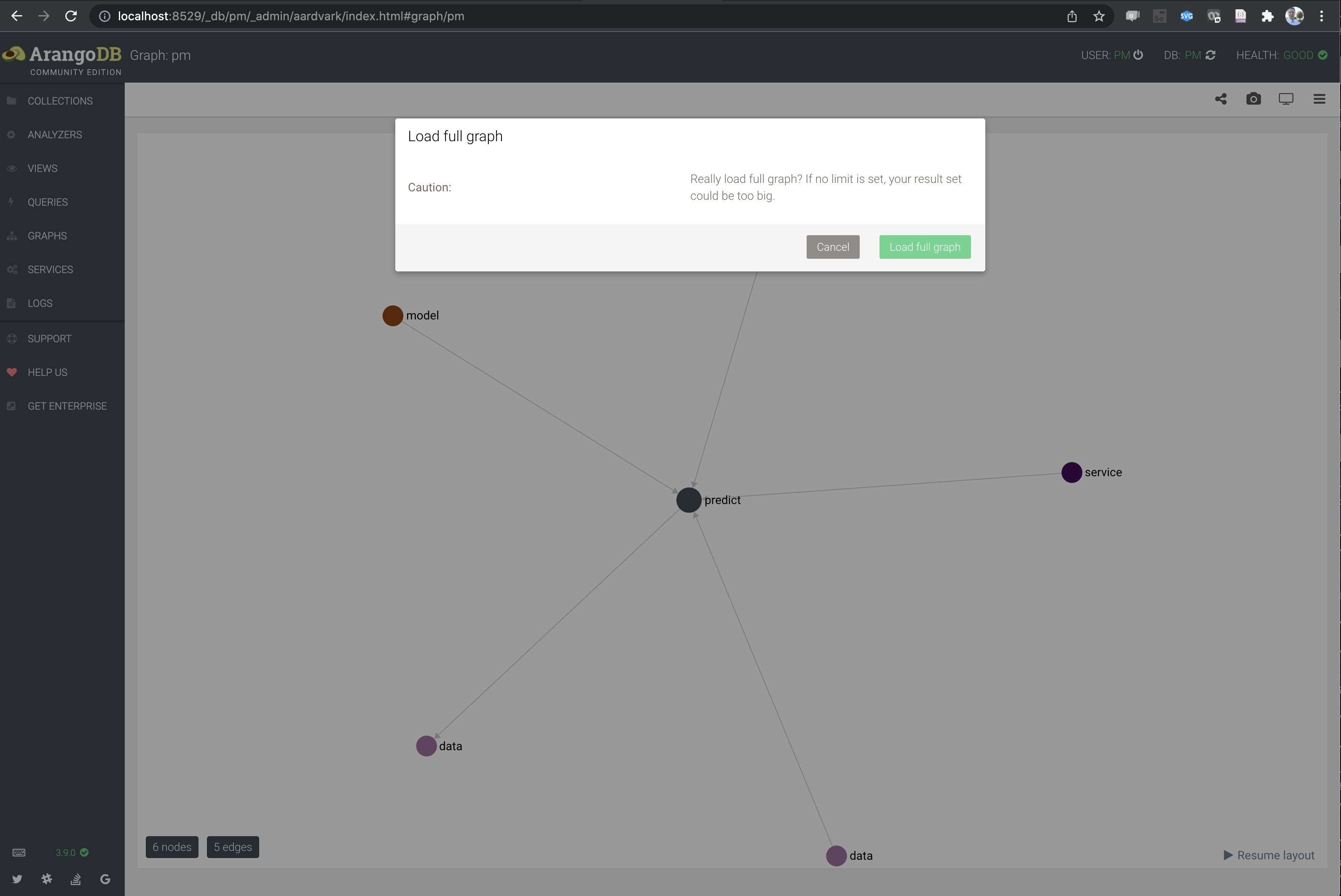The height and width of the screenshot is (896, 1341).
Task: Click the ArangoDB avocado logo
Action: (14, 54)
